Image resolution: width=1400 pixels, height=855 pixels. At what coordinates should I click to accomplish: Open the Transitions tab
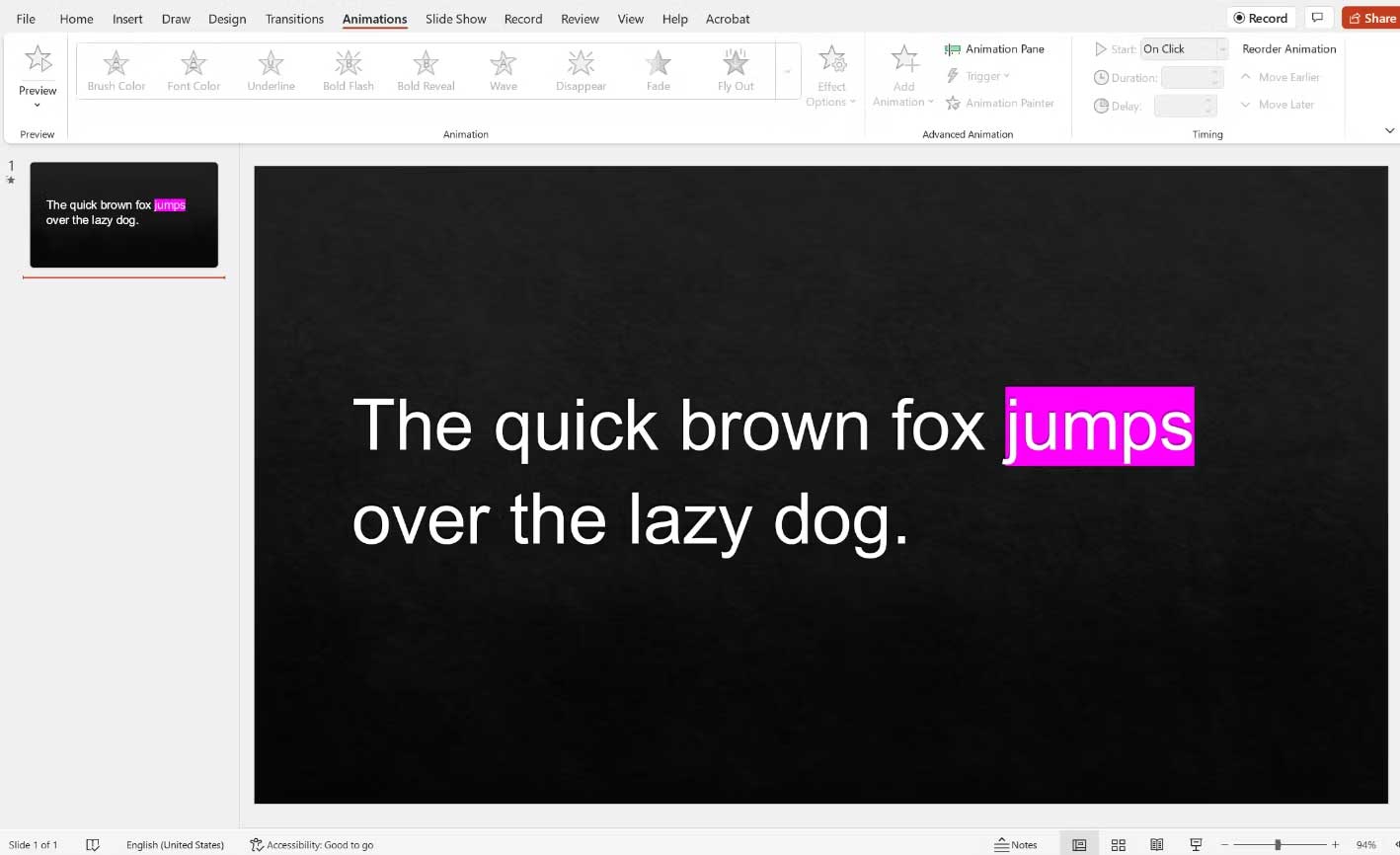click(x=294, y=19)
